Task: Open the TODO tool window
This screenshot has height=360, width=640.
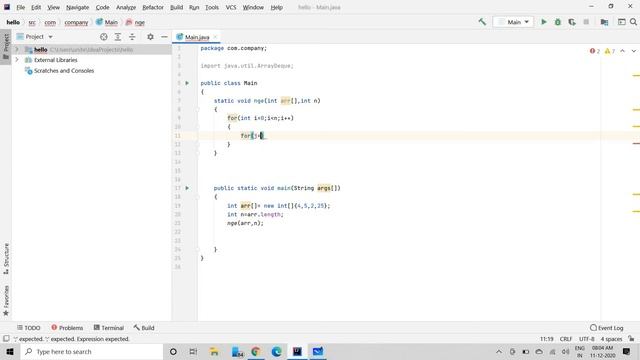Action: click(29, 328)
